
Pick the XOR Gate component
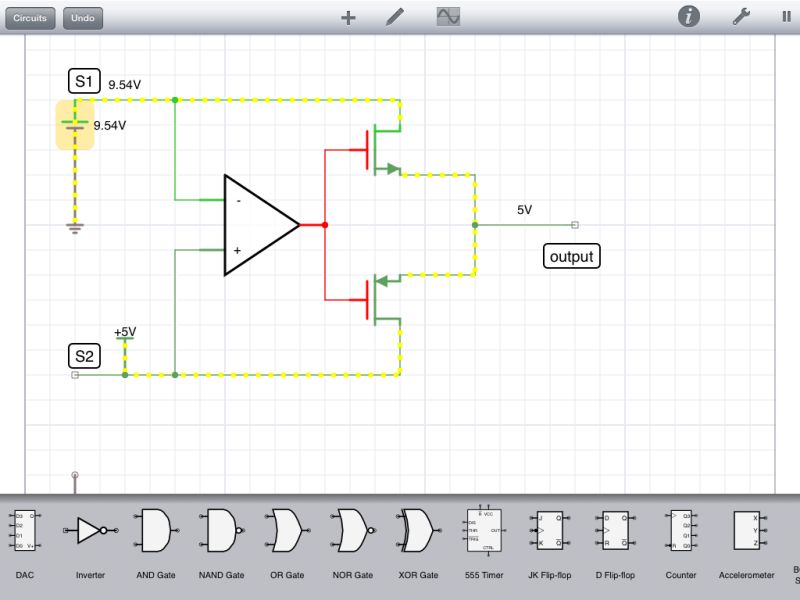tap(418, 532)
